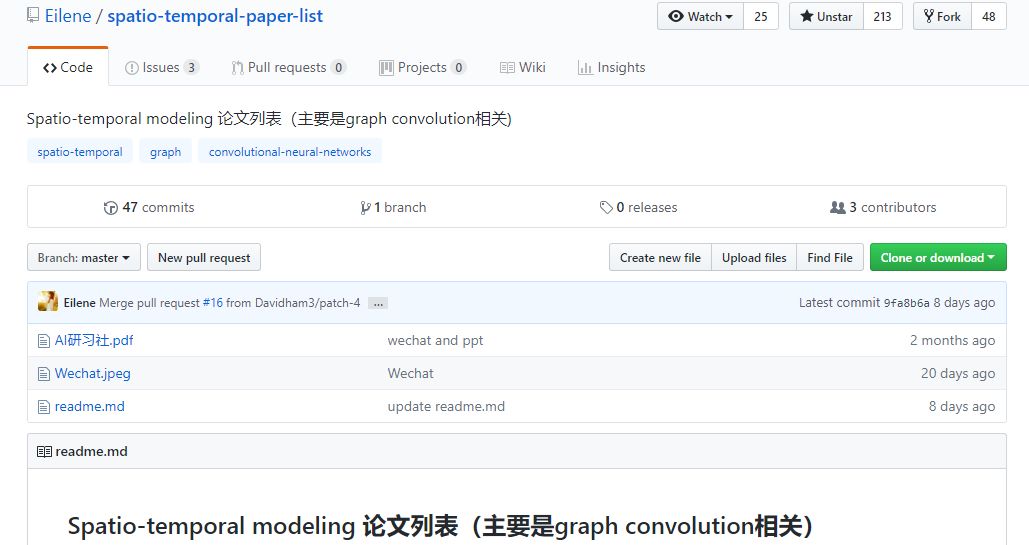View the 47 commits history
This screenshot has width=1029, height=545.
coord(149,207)
